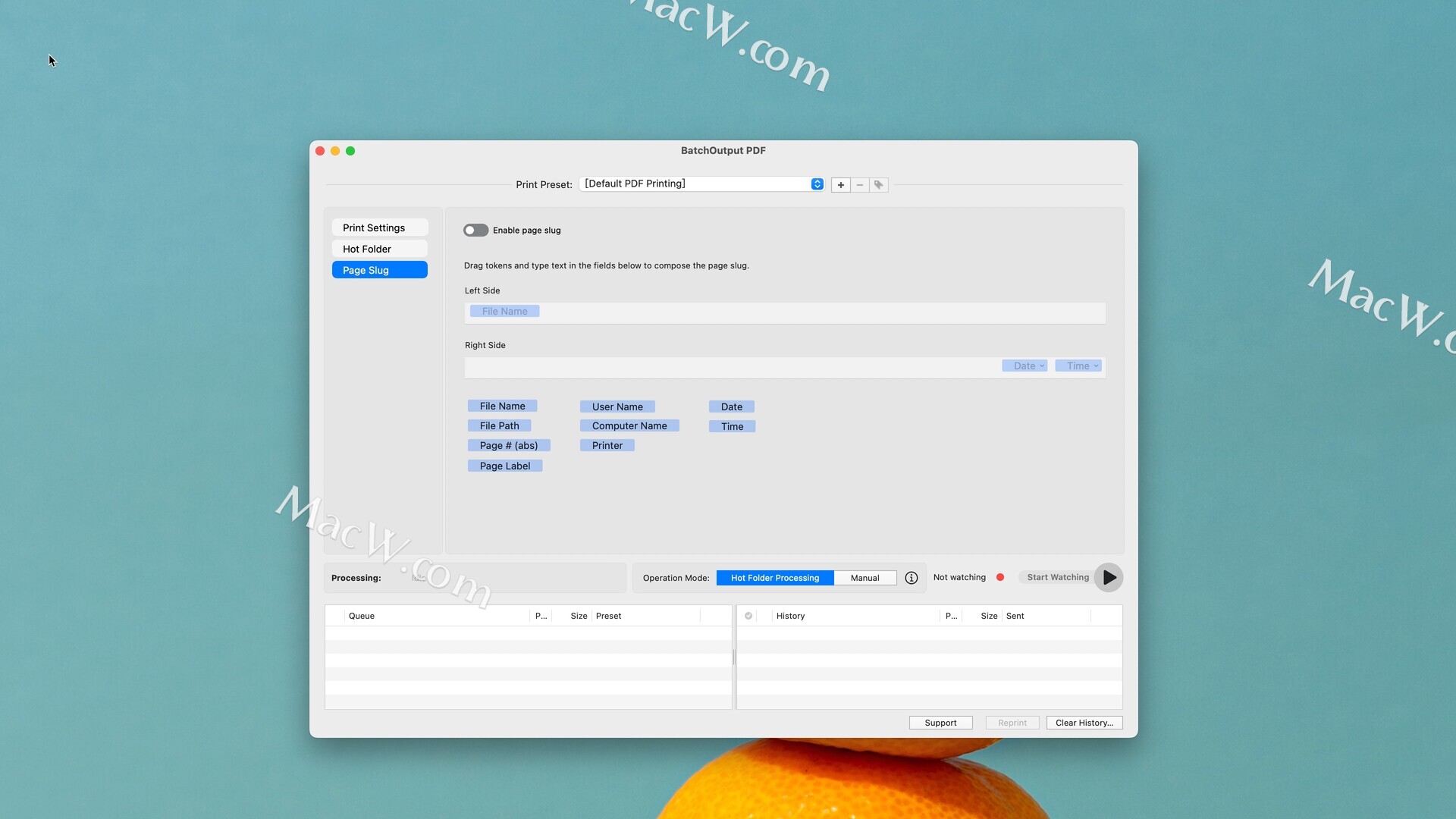1456x819 pixels.
Task: Switch operation mode to Manual
Action: tap(865, 578)
